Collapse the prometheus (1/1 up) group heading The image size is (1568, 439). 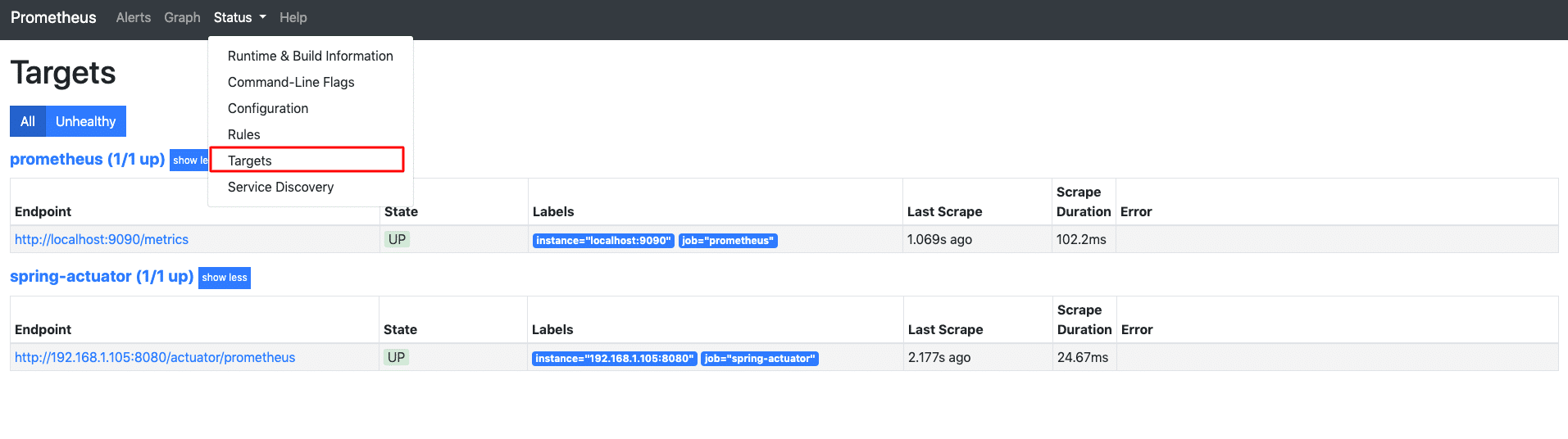(x=88, y=159)
